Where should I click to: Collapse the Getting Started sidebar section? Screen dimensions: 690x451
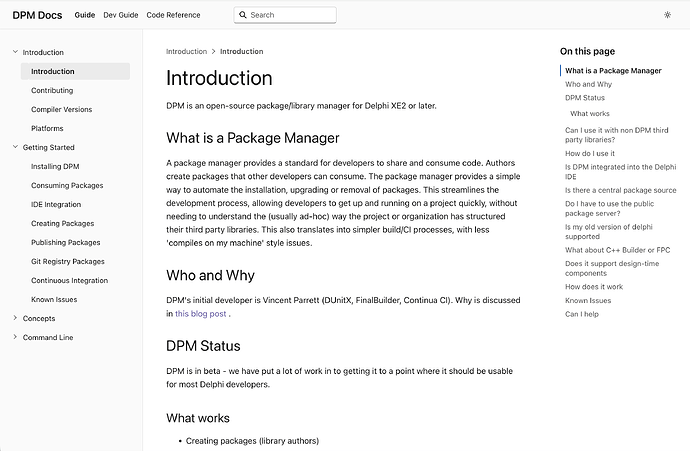[15, 147]
